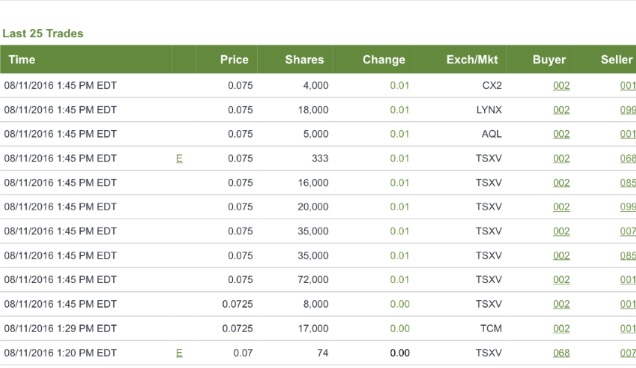Select the Seller column header
Screen dimensions: 636x368
pos(617,60)
